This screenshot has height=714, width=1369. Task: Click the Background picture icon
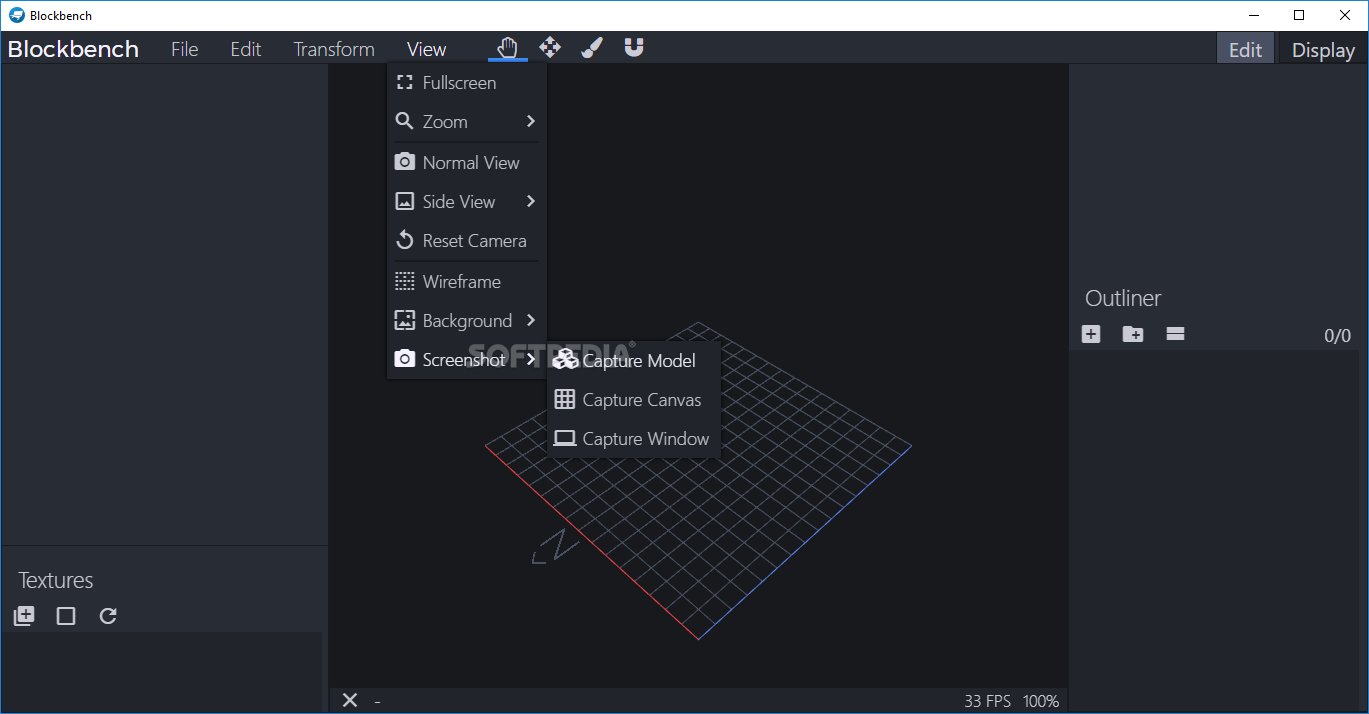404,320
